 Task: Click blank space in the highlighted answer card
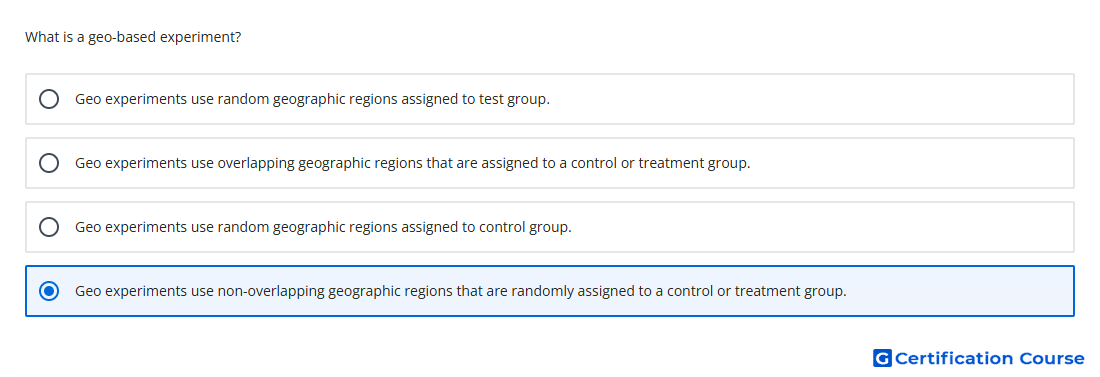click(961, 291)
